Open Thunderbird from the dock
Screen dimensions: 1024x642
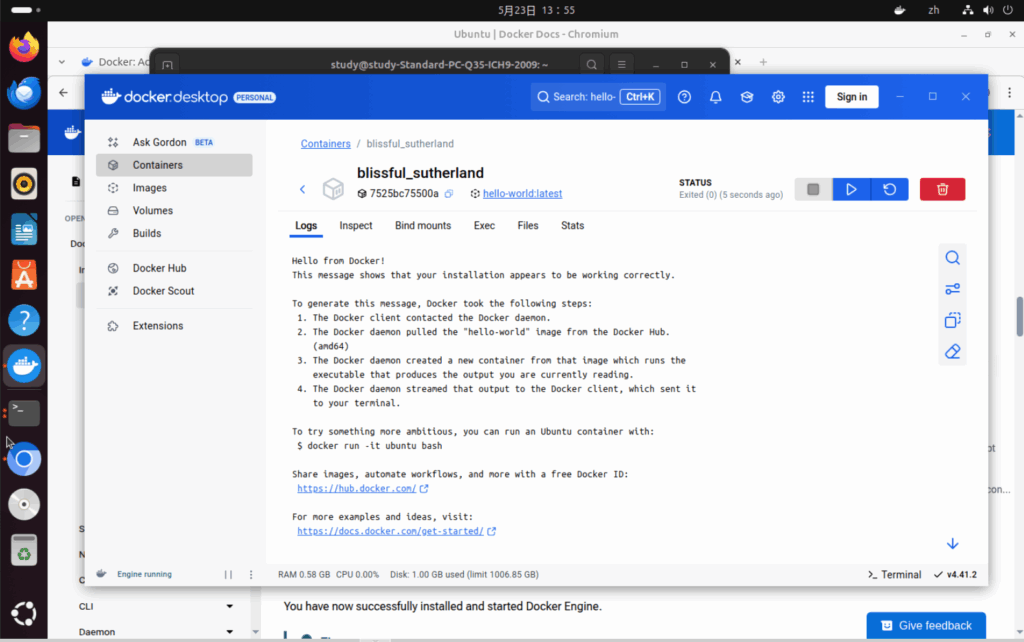click(24, 93)
